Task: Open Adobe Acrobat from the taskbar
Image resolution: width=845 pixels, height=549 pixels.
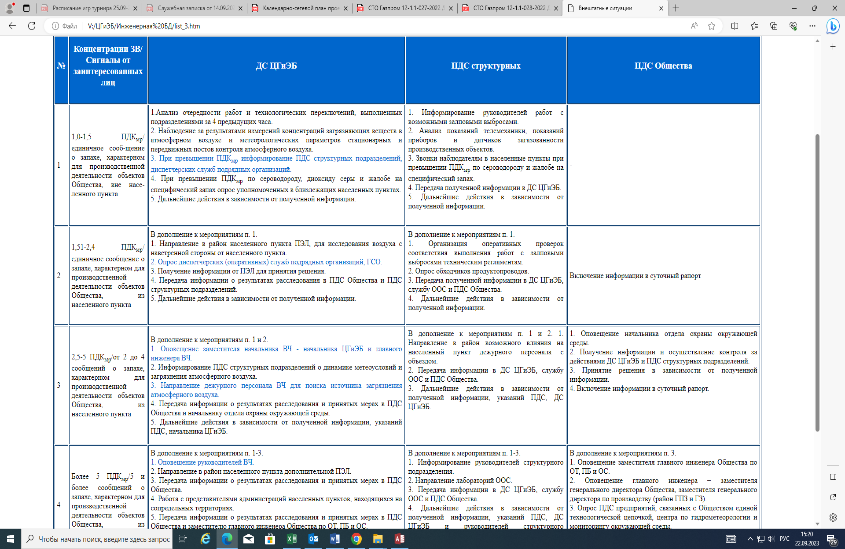Action: point(399,539)
